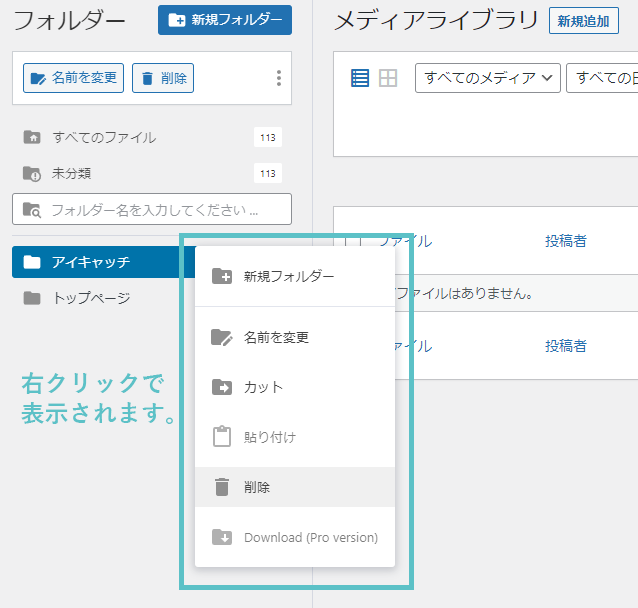
Task: Choose カット in the context menu
Action: pyautogui.click(x=264, y=387)
